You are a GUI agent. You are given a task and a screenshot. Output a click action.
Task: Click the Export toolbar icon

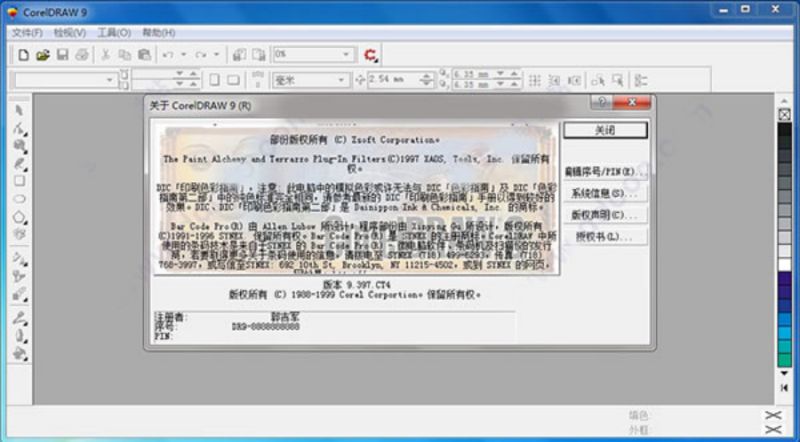(259, 55)
